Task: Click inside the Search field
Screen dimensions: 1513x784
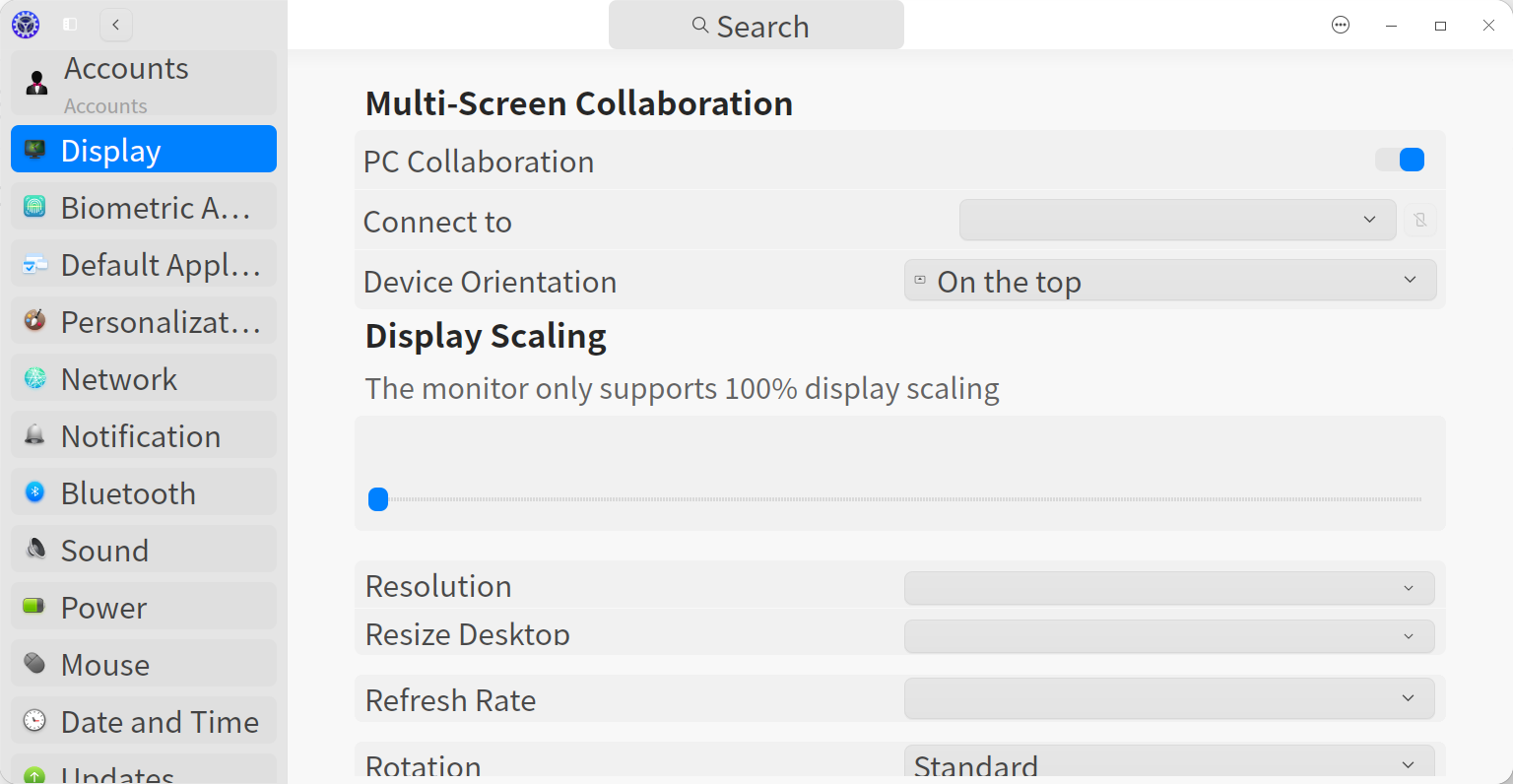Action: click(x=756, y=26)
